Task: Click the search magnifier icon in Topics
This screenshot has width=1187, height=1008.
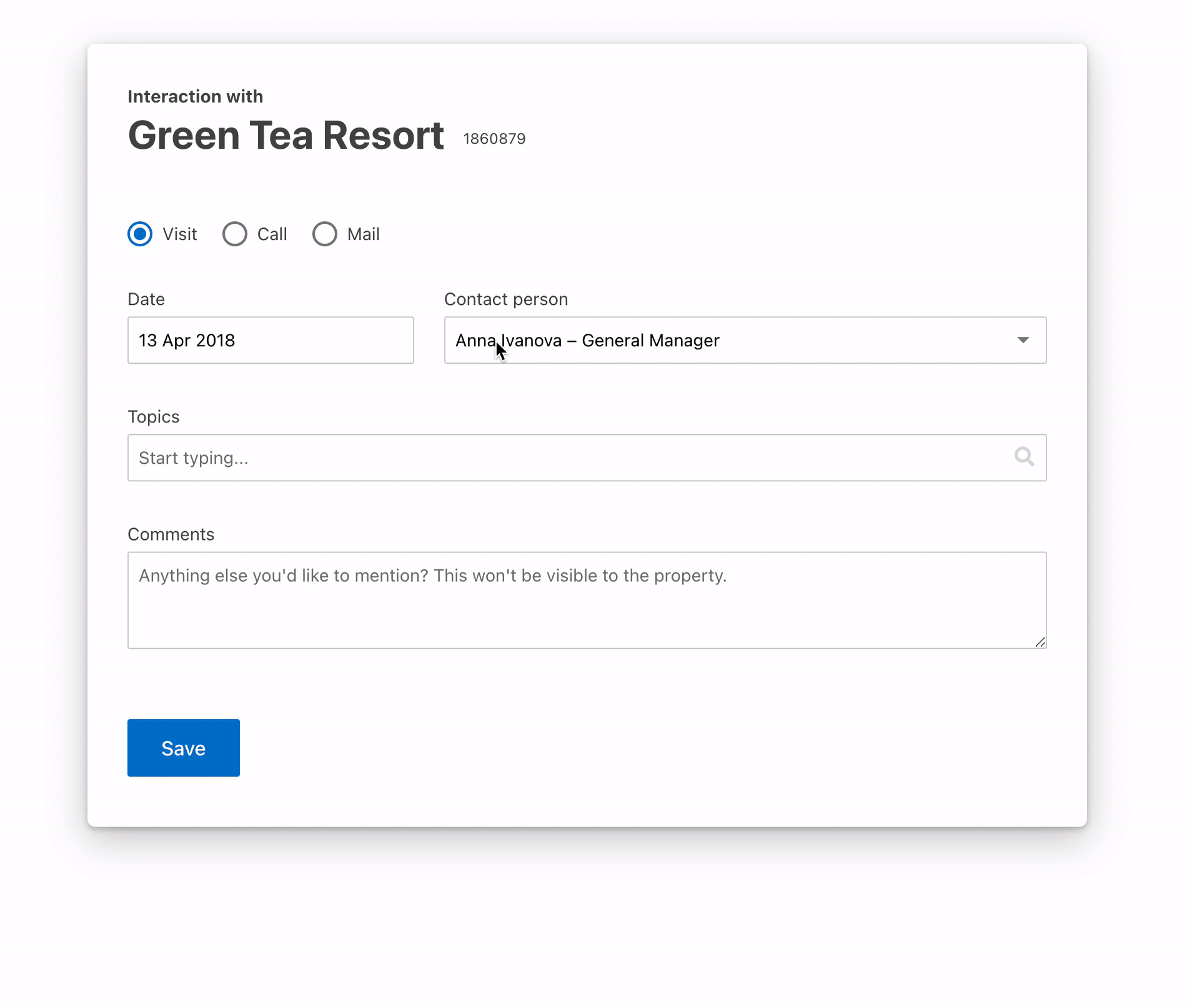Action: click(x=1024, y=457)
